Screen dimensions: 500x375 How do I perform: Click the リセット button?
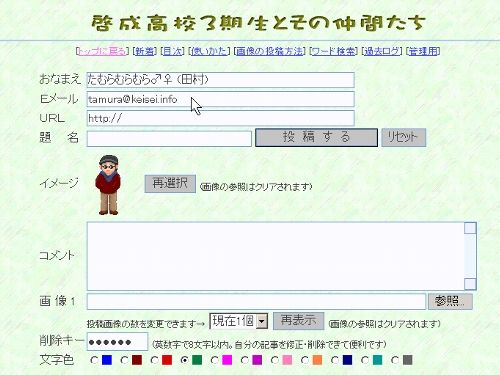403,137
